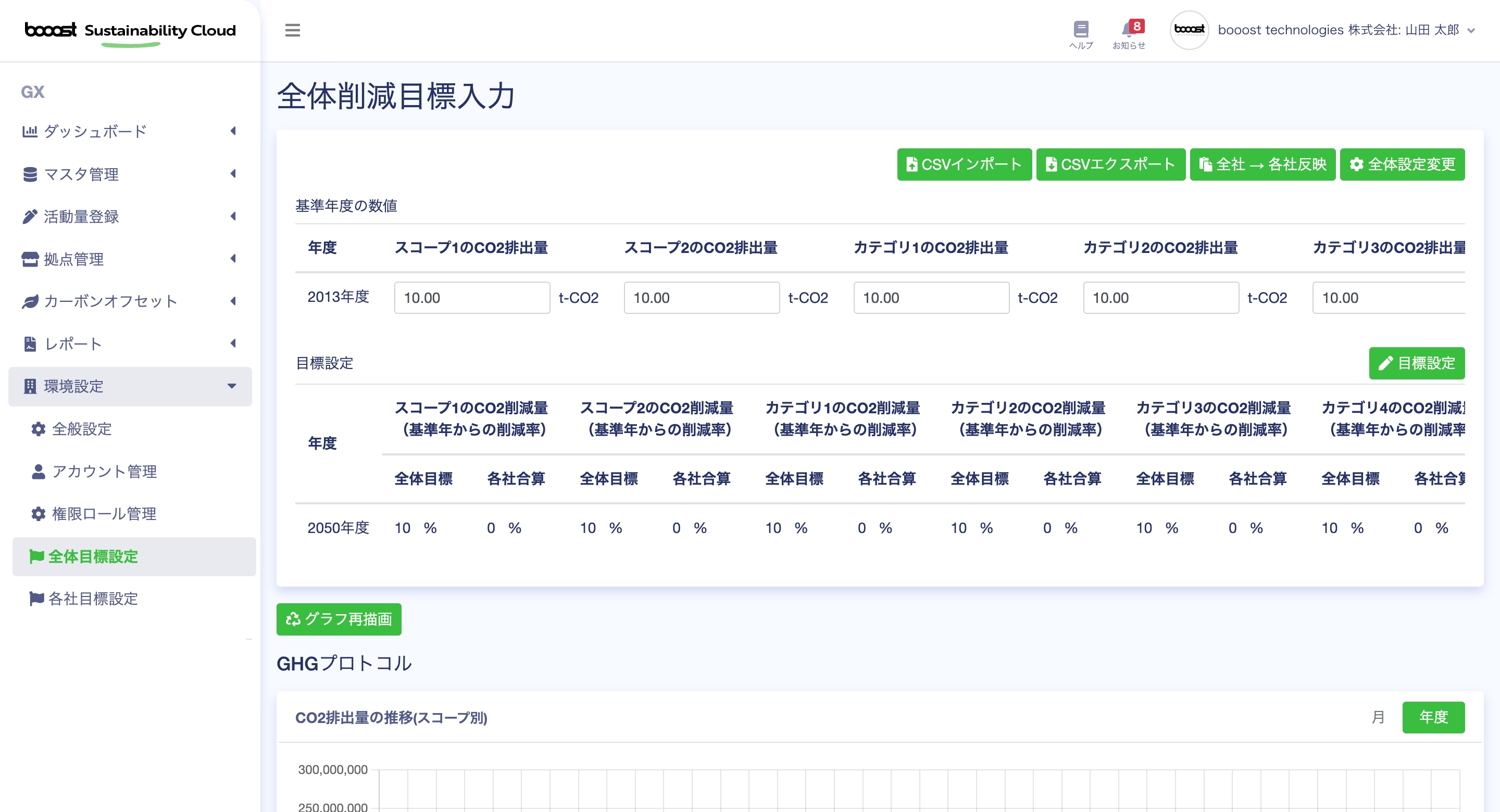Click the 2050年度 row label
The image size is (1500, 812).
click(x=339, y=528)
